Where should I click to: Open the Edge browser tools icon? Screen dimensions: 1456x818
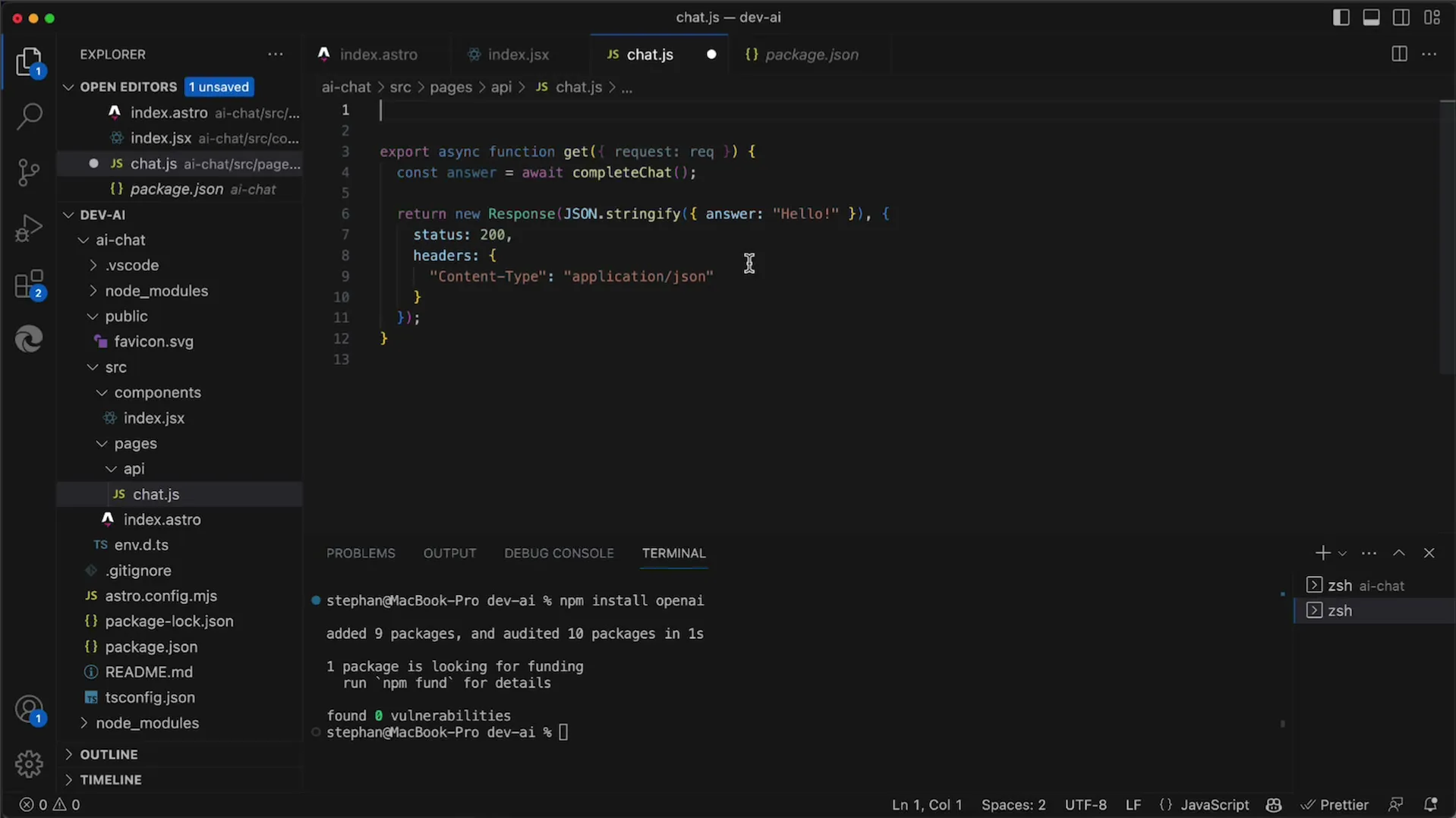pos(29,339)
